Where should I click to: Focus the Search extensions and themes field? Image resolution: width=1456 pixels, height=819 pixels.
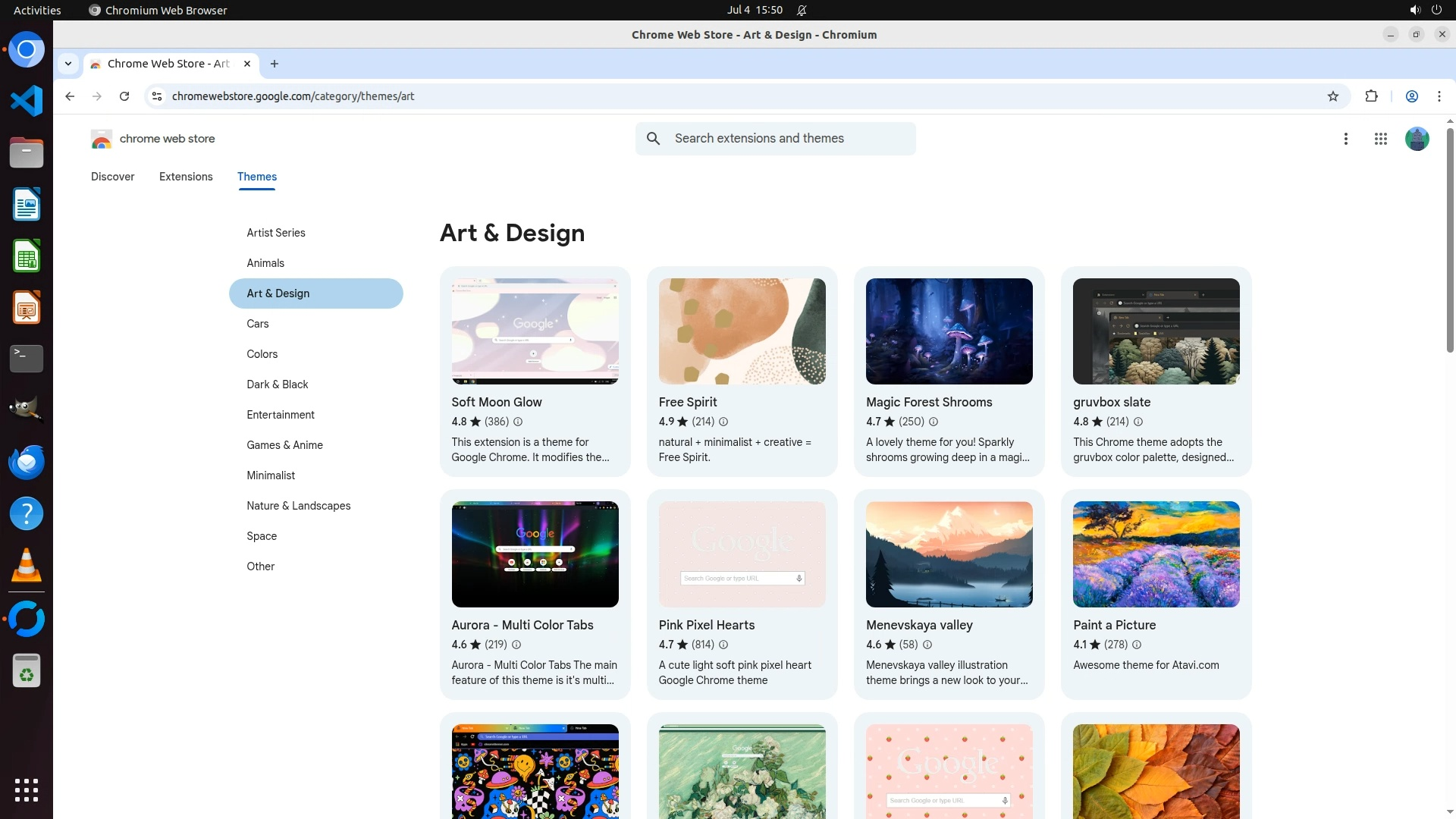coord(789,139)
